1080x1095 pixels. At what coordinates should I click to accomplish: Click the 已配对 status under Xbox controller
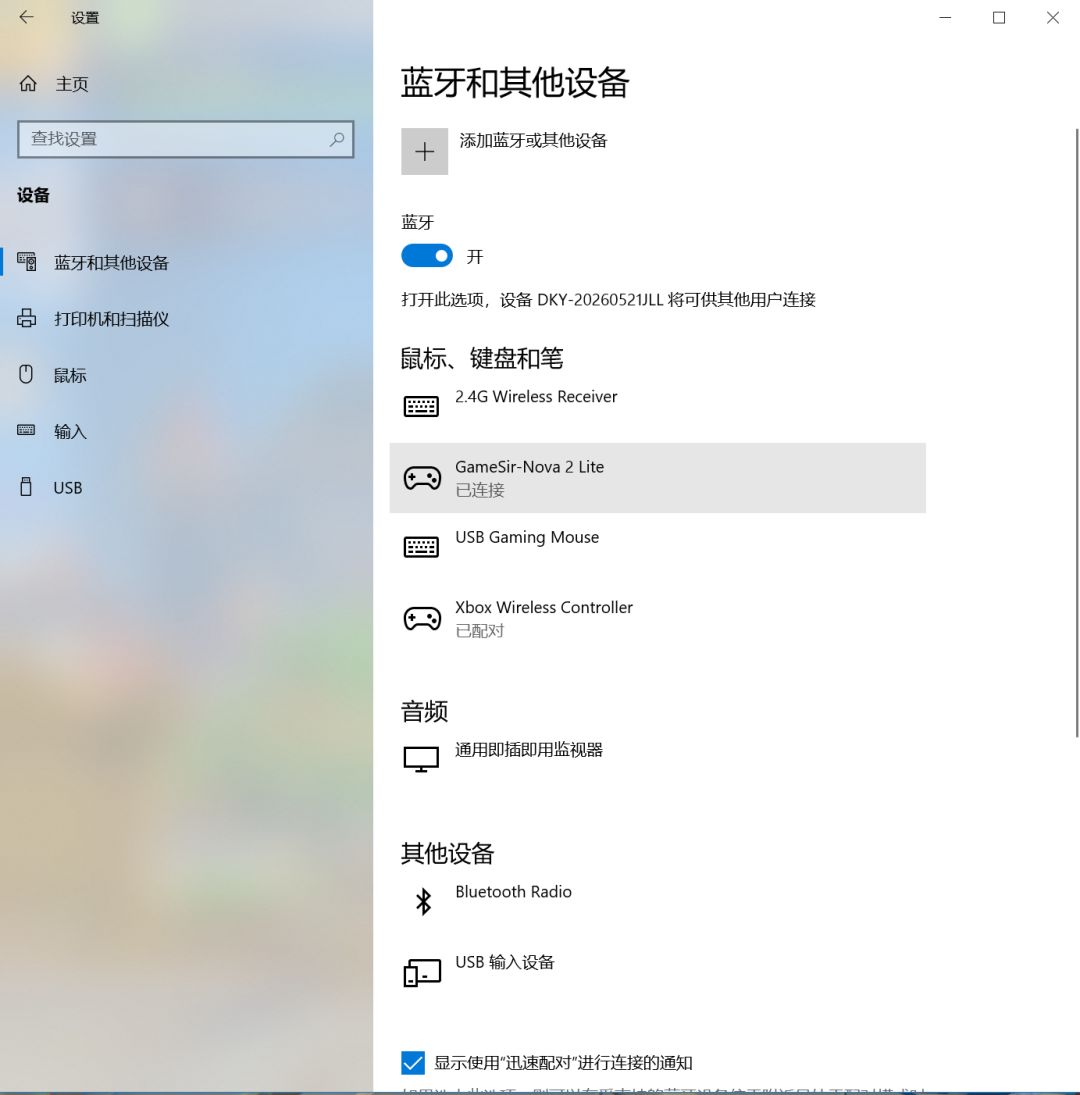coord(480,631)
